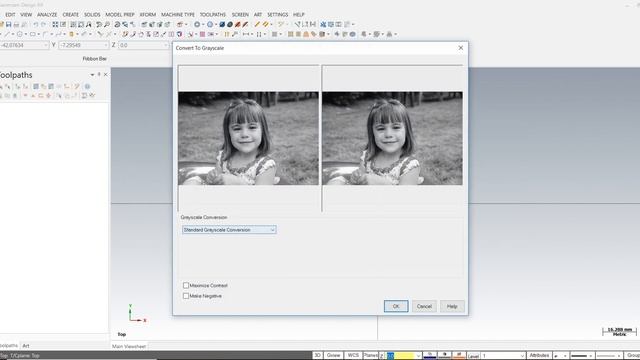
Task: Open the XFORM menu
Action: point(148,14)
